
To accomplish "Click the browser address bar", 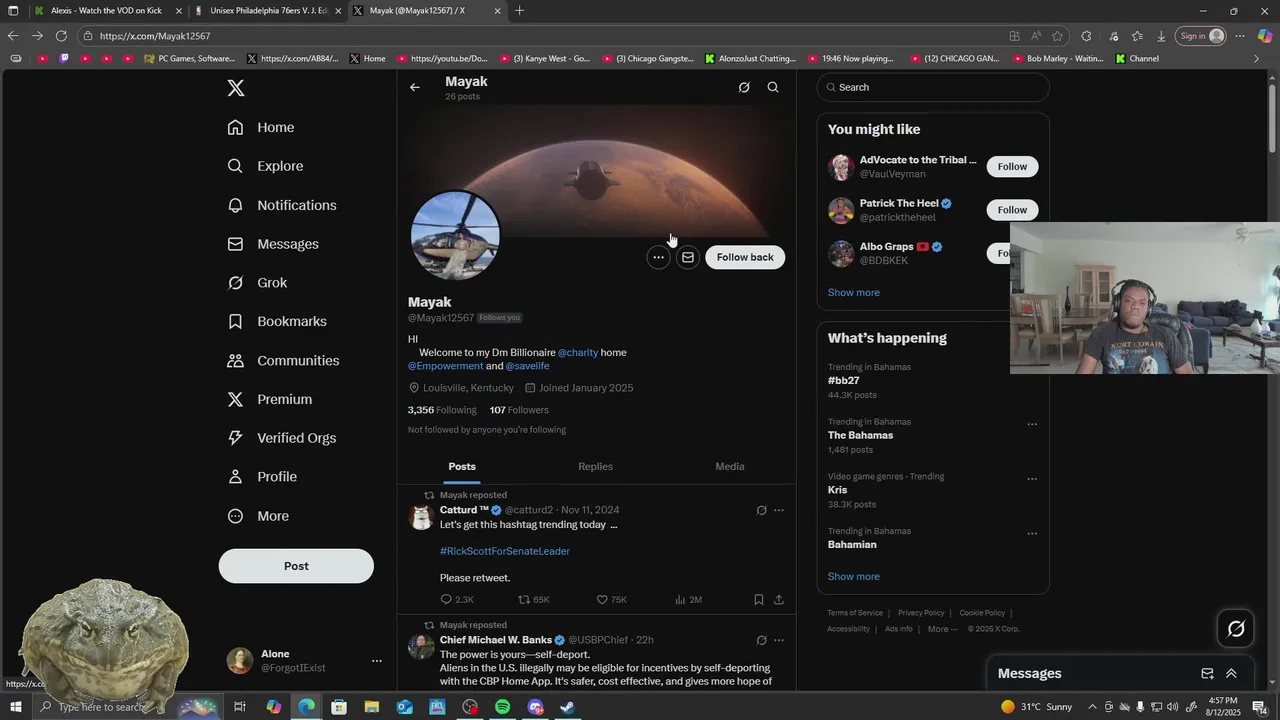I will coord(540,36).
